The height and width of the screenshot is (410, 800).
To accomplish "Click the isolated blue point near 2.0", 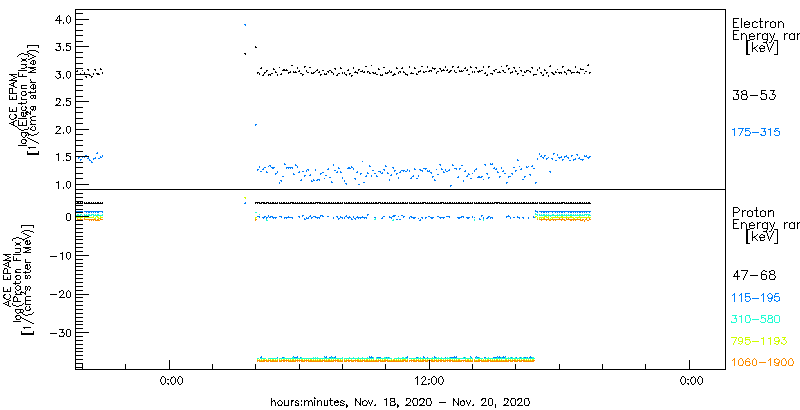I will point(256,124).
